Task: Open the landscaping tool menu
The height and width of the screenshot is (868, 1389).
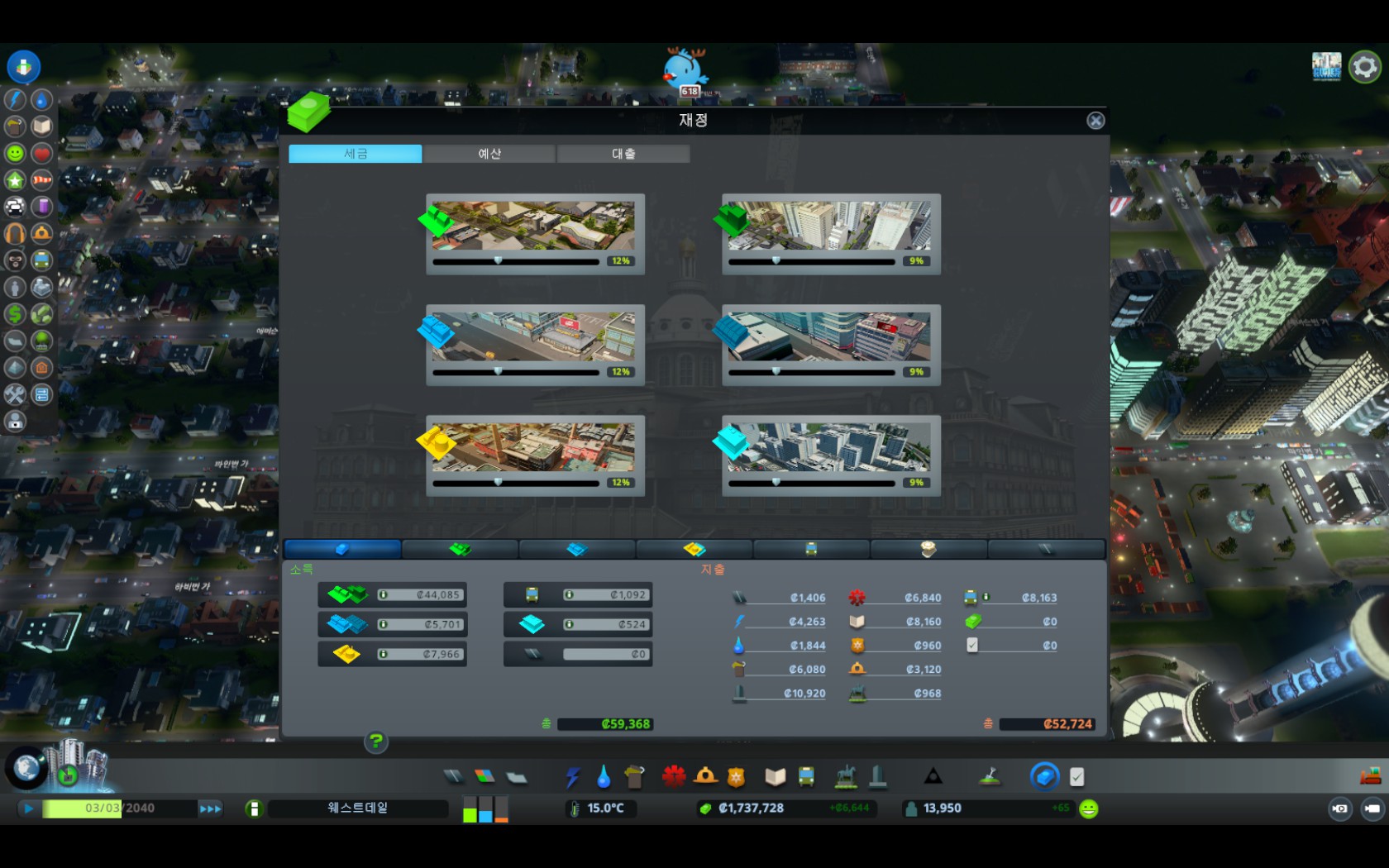Action: [x=990, y=776]
